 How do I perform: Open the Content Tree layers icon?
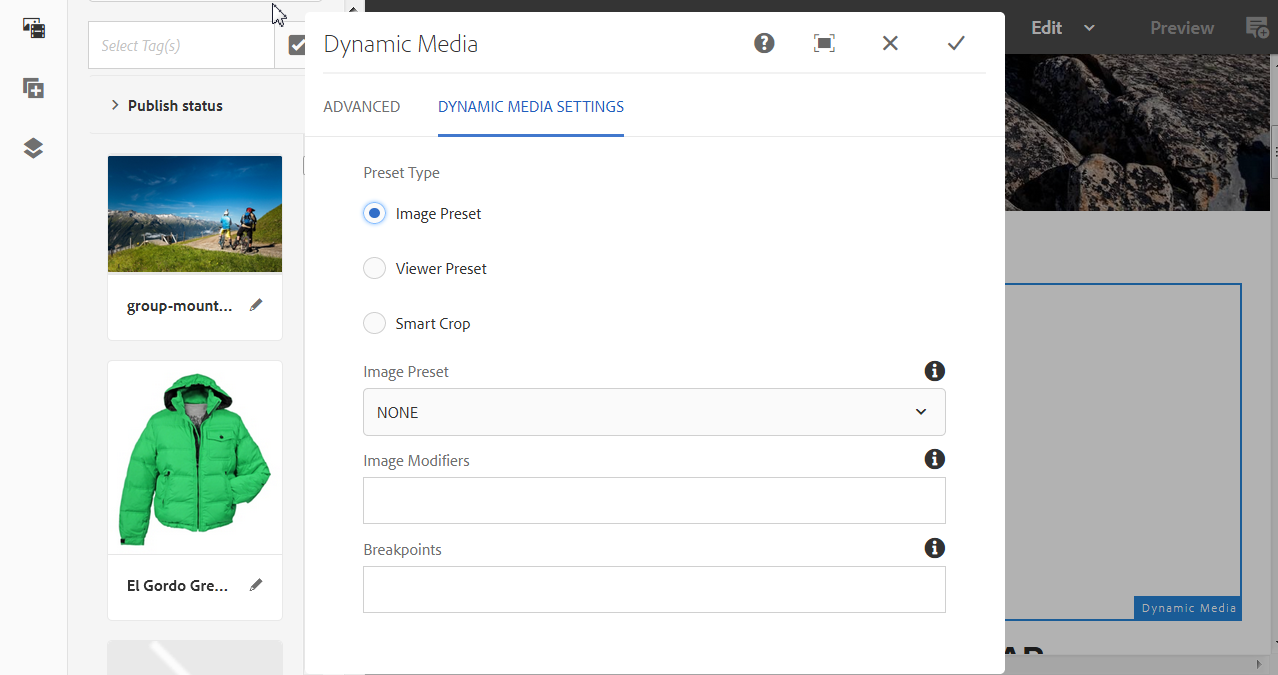tap(34, 148)
